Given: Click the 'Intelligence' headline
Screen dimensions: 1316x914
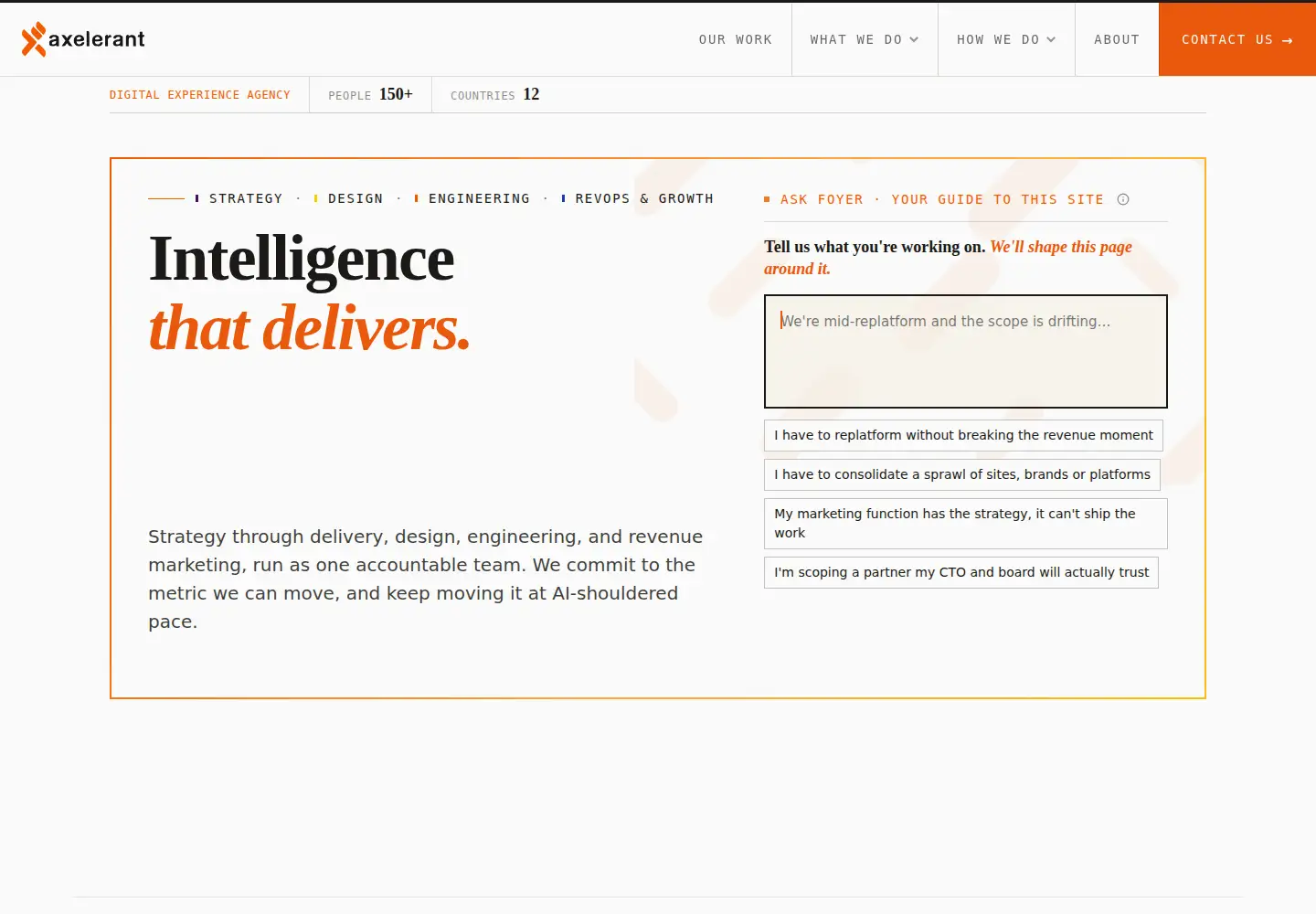Looking at the screenshot, I should (302, 260).
